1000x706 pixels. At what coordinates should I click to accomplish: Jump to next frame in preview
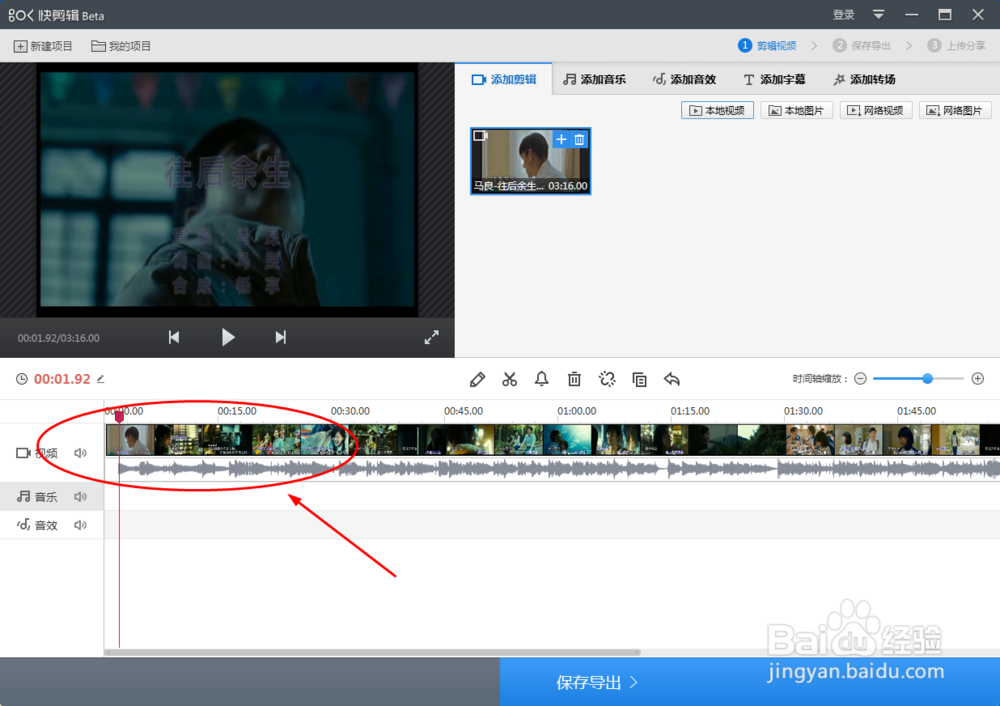[x=281, y=337]
